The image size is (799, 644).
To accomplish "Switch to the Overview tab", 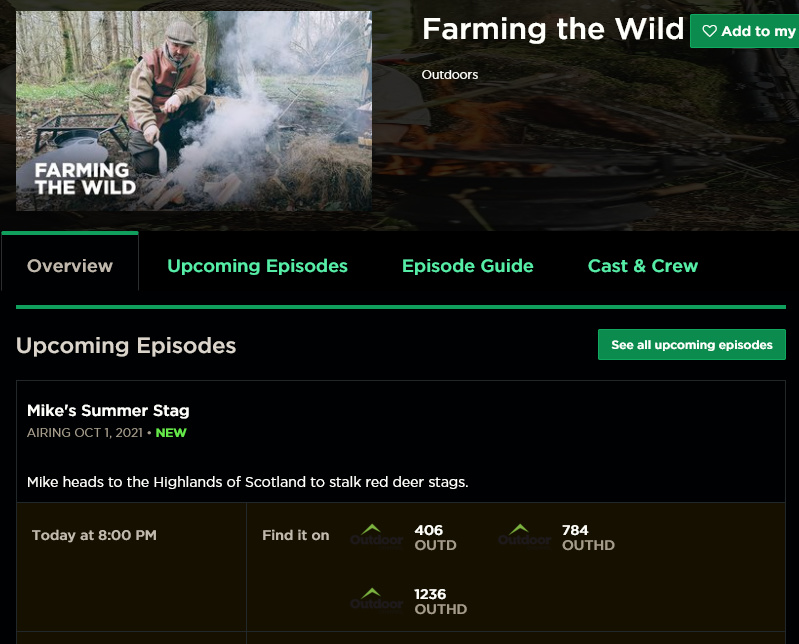I will (x=70, y=266).
